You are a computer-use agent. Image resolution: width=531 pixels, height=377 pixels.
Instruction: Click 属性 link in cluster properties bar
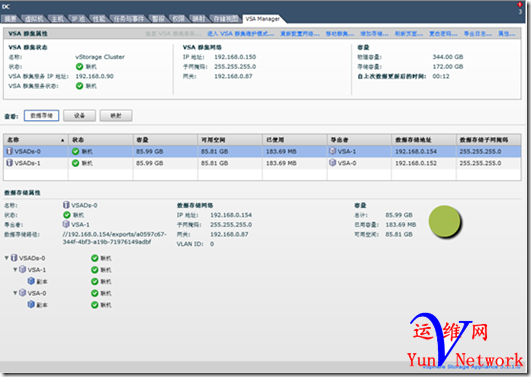[507, 34]
